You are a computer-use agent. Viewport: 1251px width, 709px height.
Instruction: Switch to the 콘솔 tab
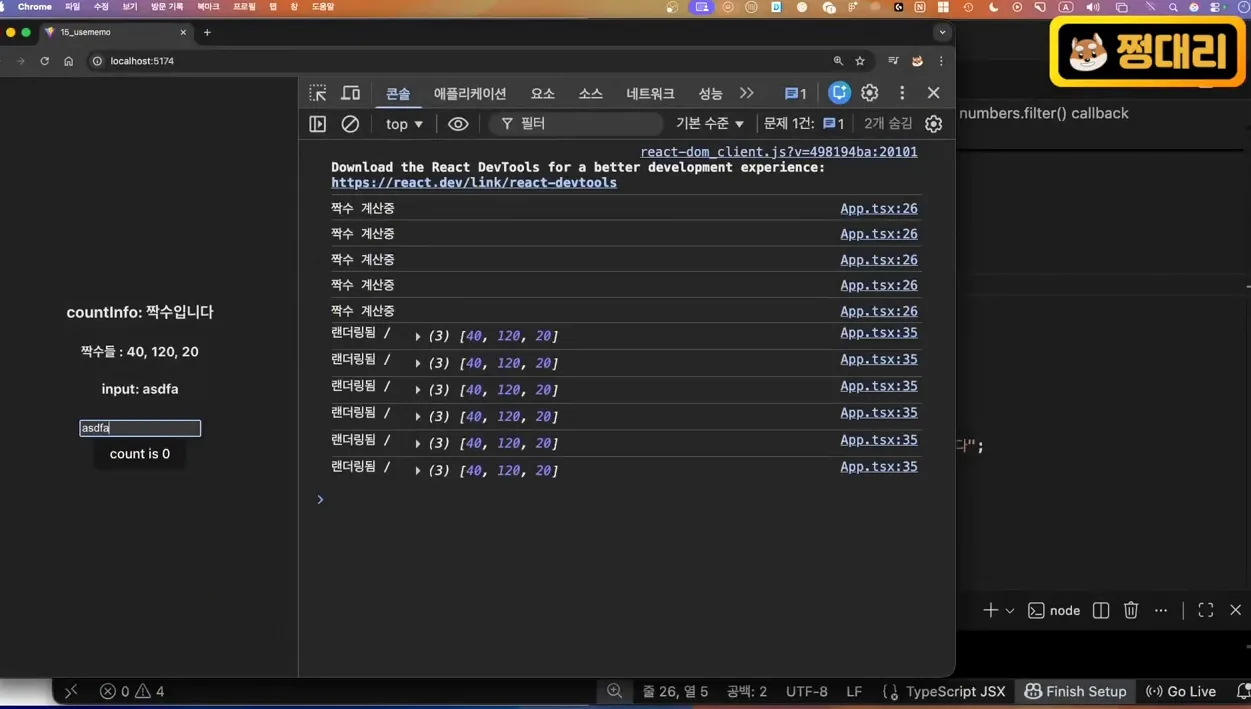pyautogui.click(x=398, y=94)
